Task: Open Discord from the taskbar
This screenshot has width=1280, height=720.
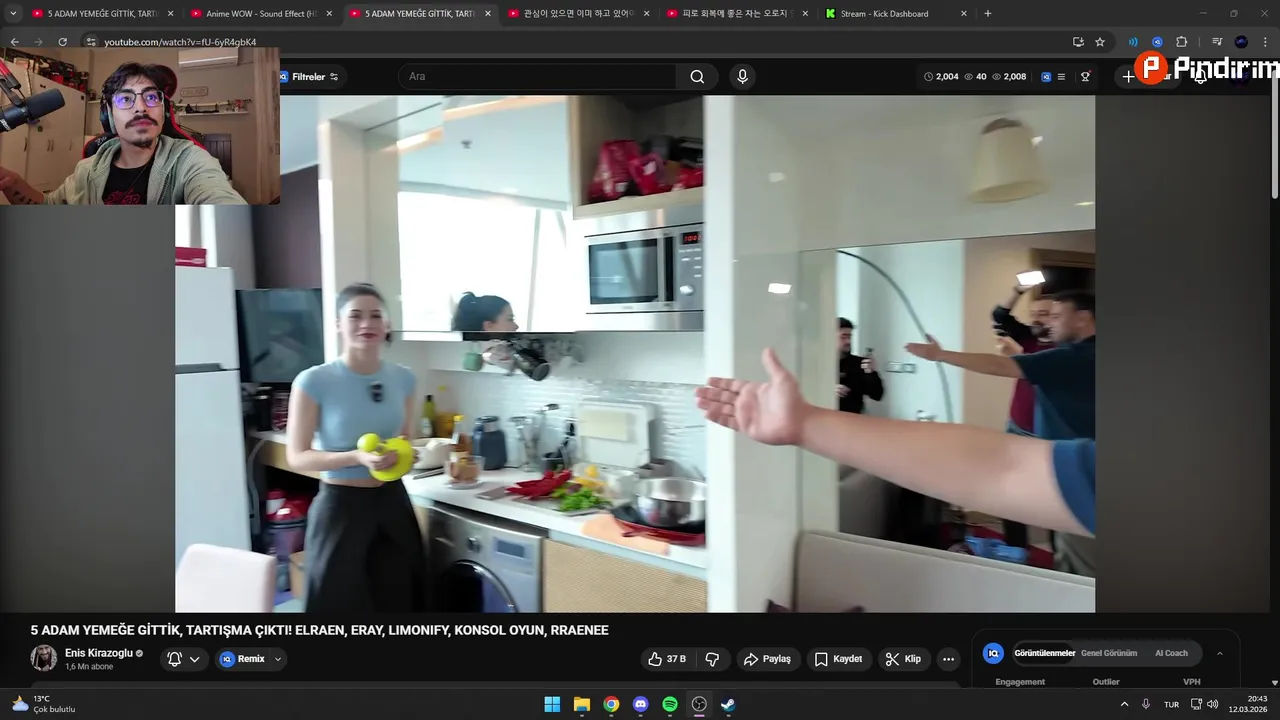Action: click(641, 704)
